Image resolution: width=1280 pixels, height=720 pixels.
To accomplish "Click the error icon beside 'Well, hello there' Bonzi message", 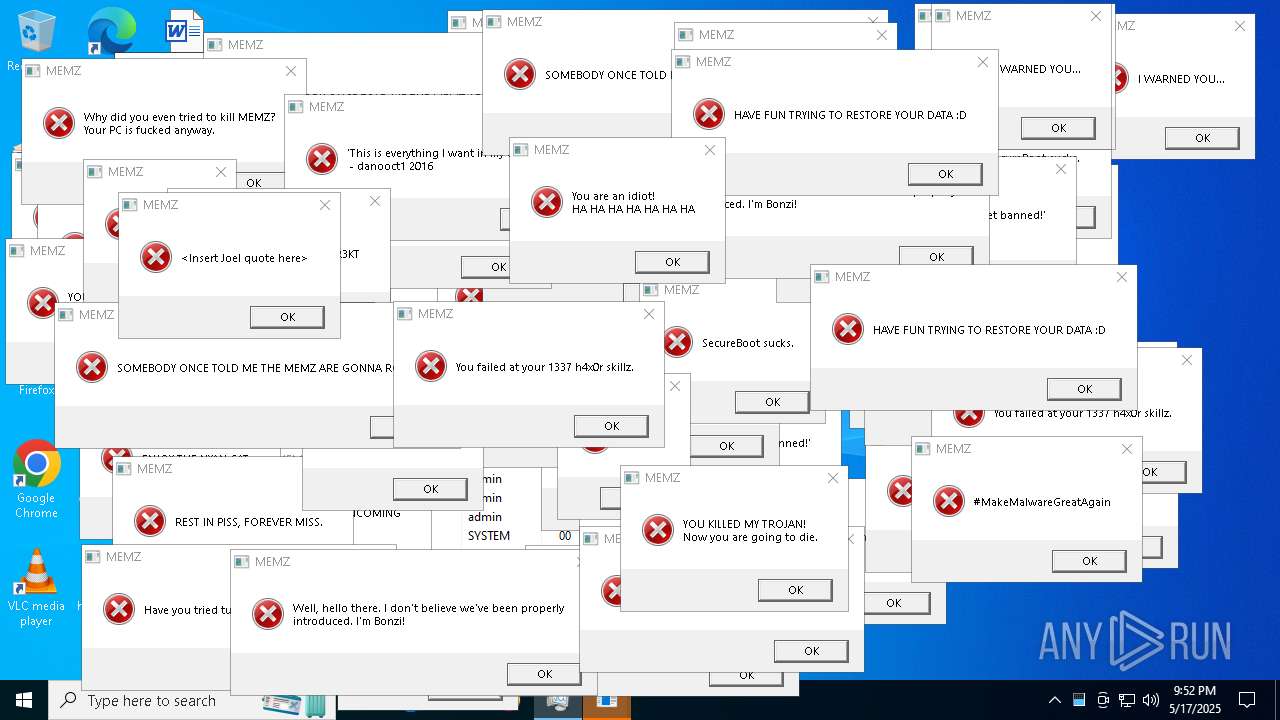I will pyautogui.click(x=268, y=614).
